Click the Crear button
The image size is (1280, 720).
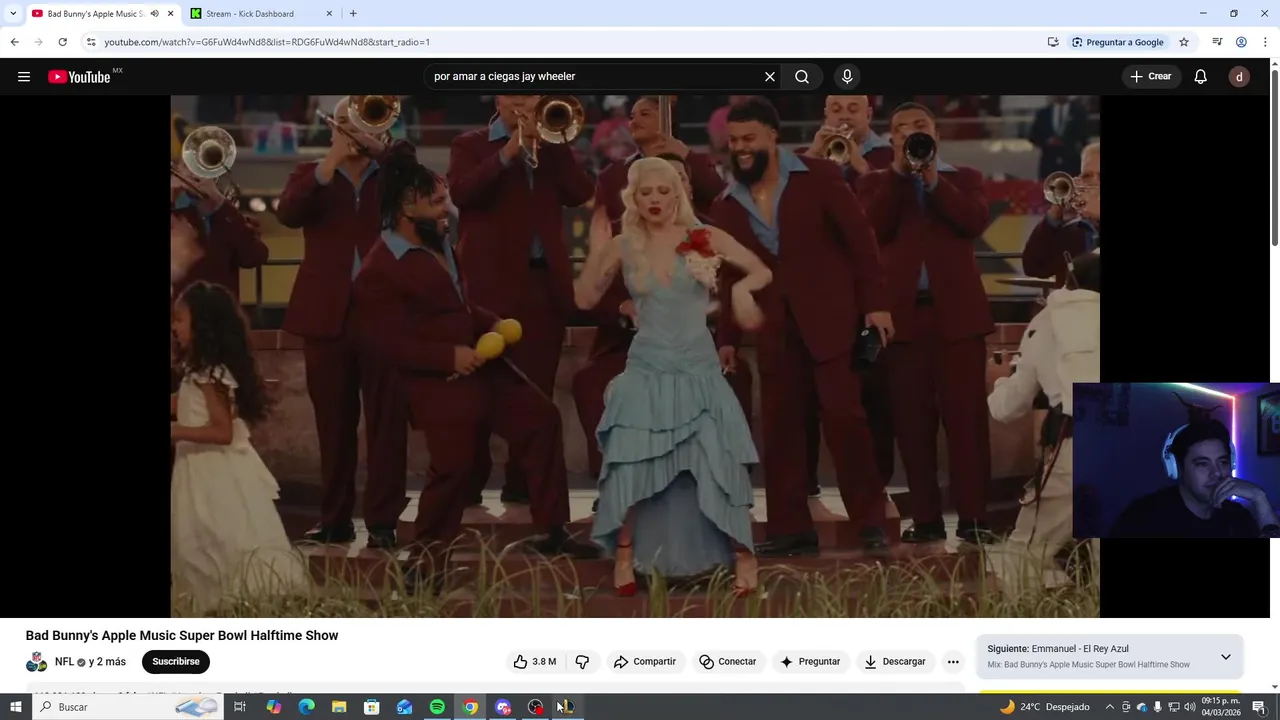point(1151,77)
